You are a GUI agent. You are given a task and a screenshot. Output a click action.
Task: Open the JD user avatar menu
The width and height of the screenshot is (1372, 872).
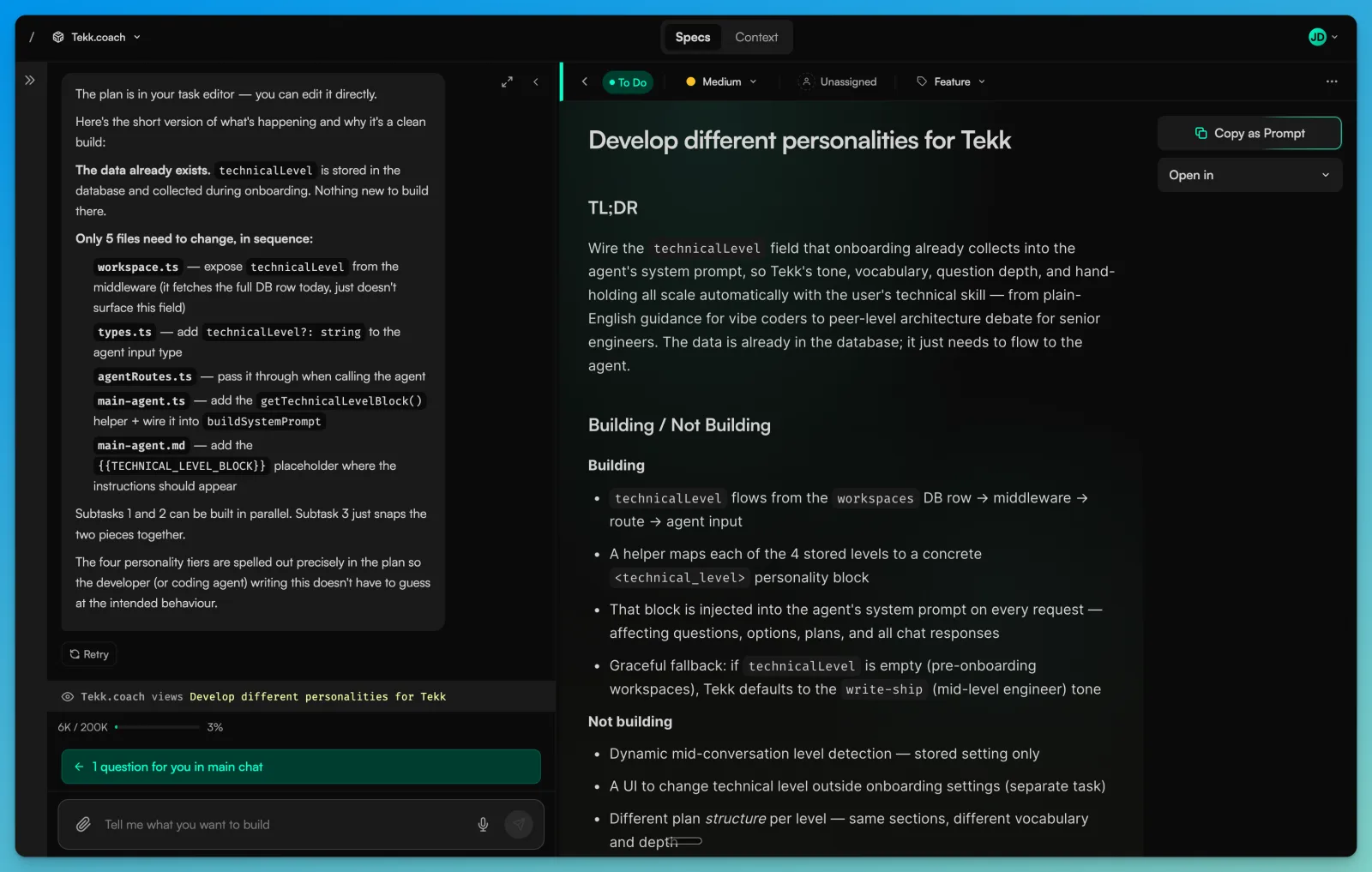click(x=1317, y=37)
